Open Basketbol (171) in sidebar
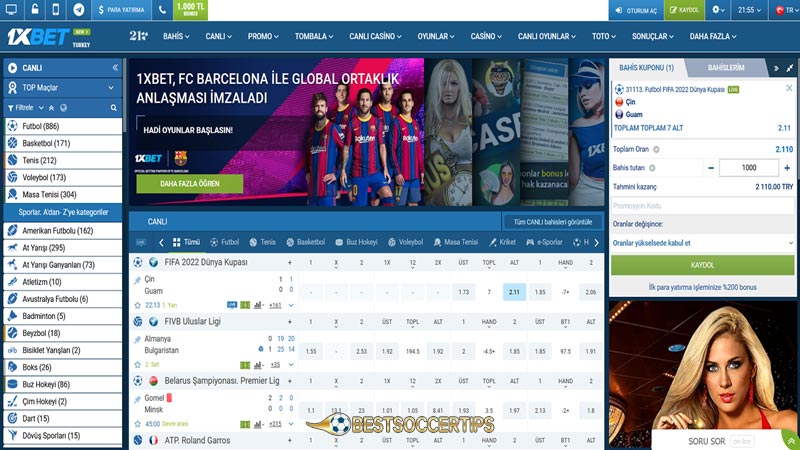This screenshot has height=450, width=800. [x=63, y=143]
